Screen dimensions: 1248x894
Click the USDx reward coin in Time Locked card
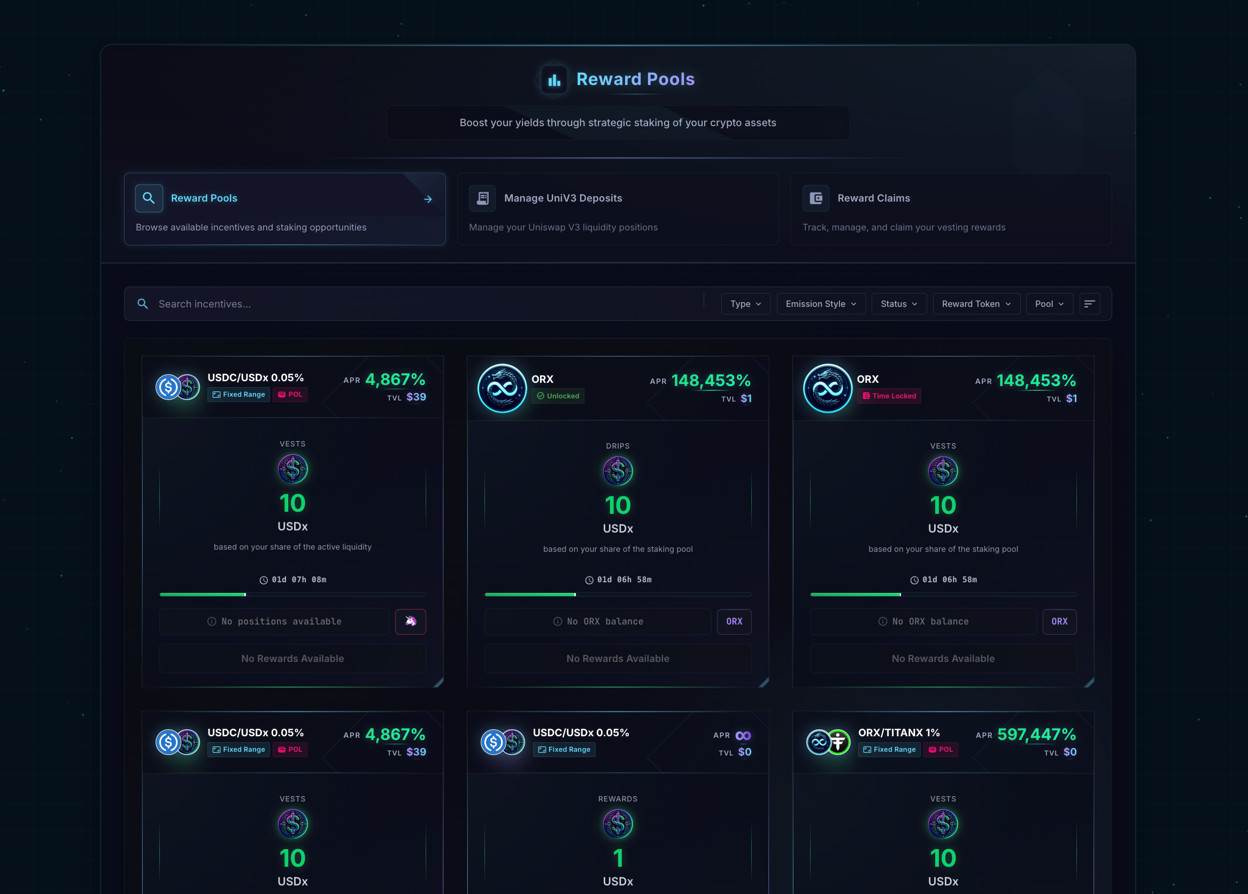tap(942, 471)
